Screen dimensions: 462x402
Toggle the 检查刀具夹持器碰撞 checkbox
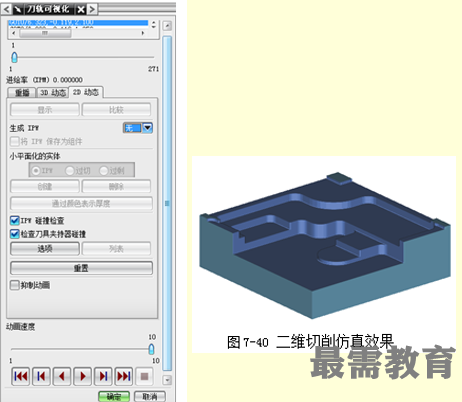pyautogui.click(x=14, y=234)
